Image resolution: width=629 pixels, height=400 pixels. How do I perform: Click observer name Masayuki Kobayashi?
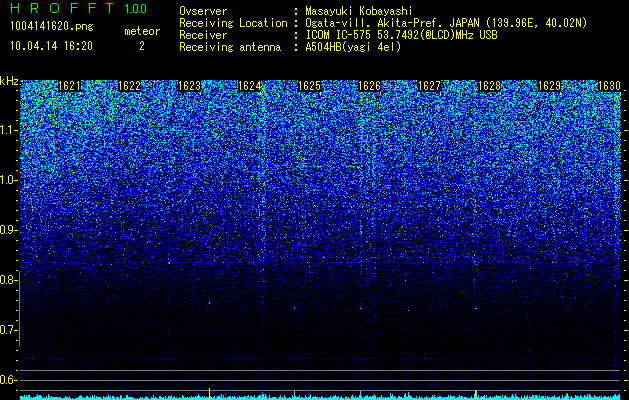coord(359,11)
